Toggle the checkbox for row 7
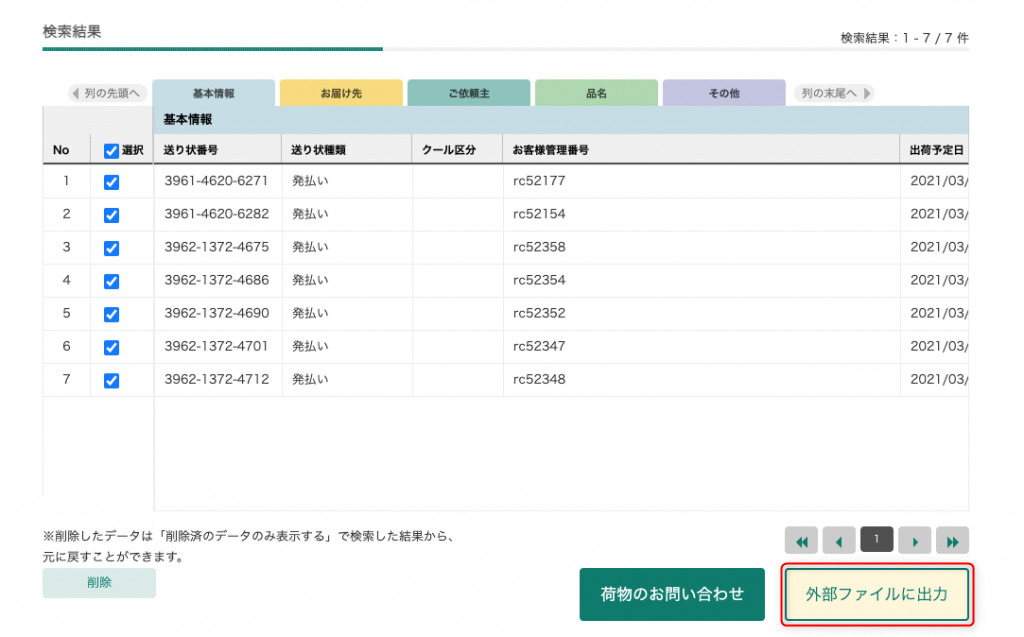Image resolution: width=1024 pixels, height=637 pixels. click(112, 380)
